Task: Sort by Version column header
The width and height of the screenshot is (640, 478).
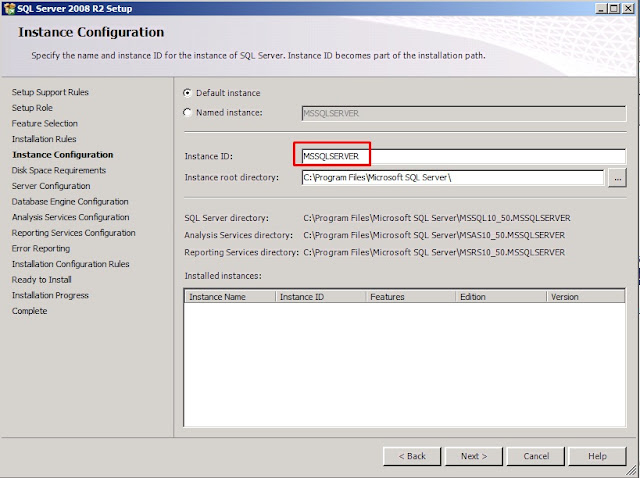Action: click(x=586, y=297)
